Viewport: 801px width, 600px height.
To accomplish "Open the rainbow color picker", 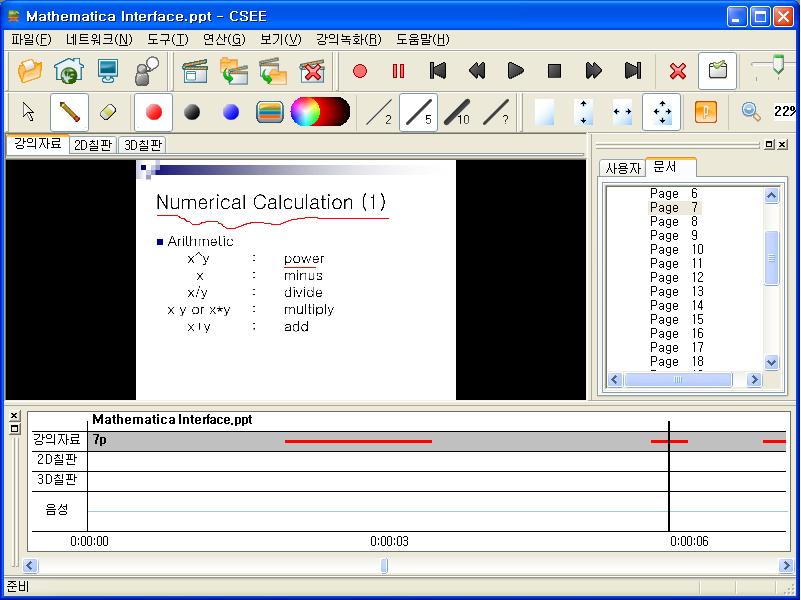I will pos(319,112).
